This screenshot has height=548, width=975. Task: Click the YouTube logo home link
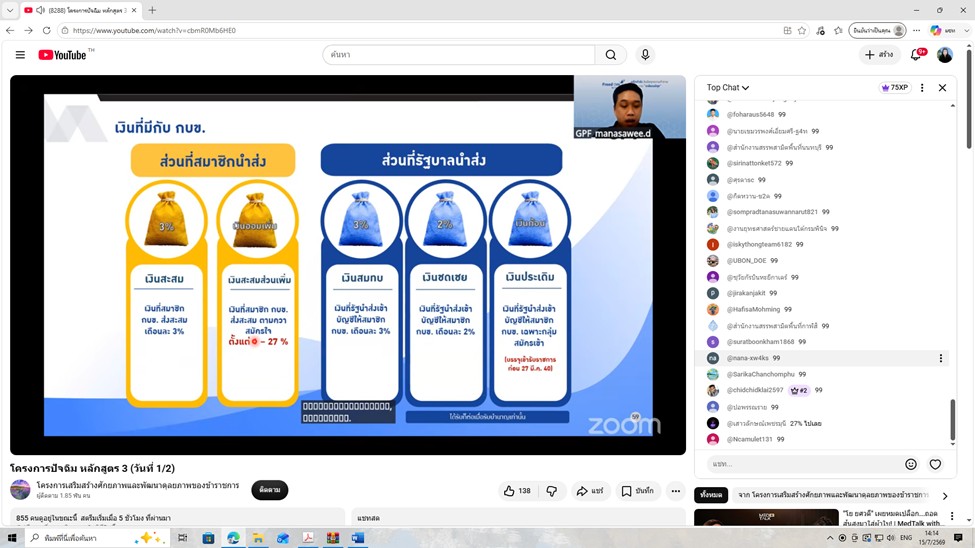62,55
